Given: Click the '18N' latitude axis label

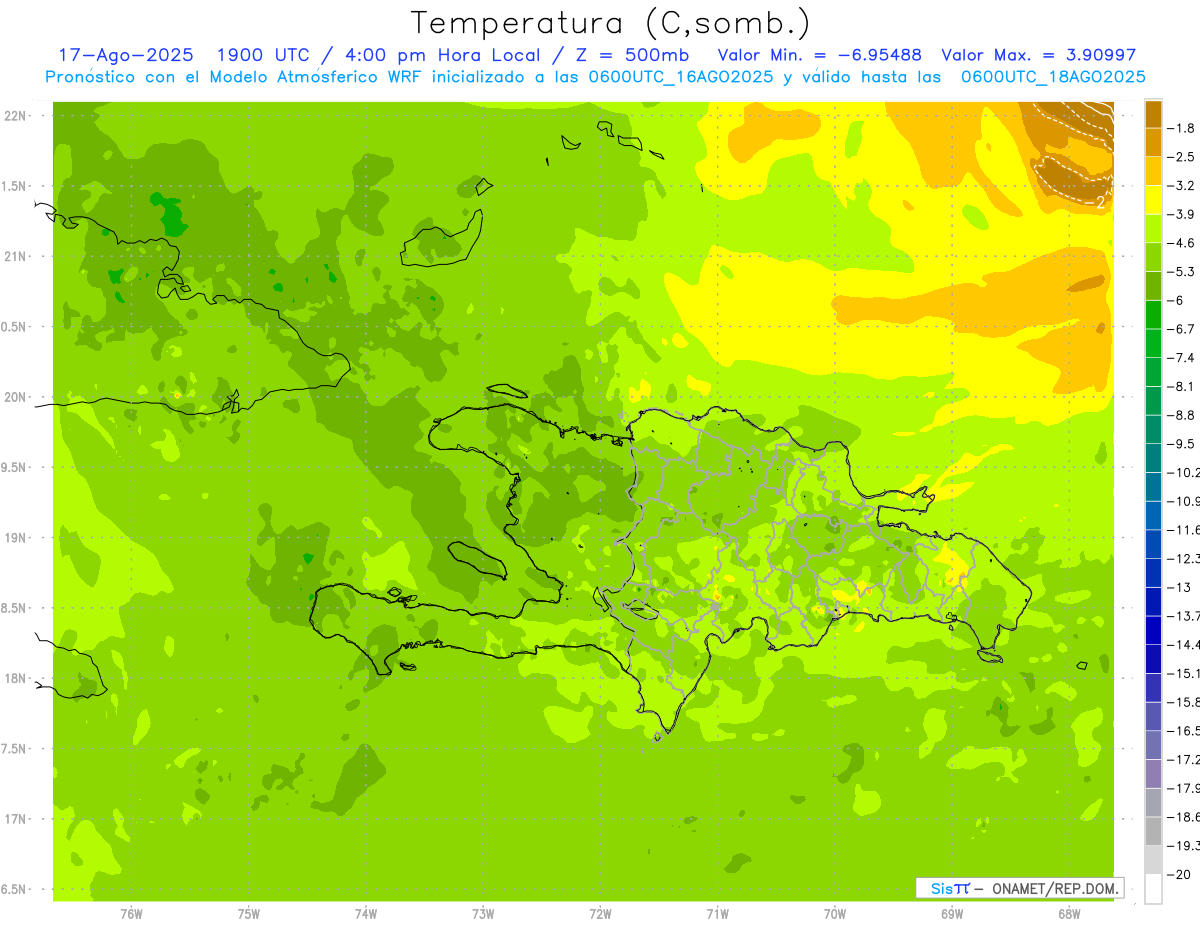Looking at the screenshot, I should click(16, 678).
